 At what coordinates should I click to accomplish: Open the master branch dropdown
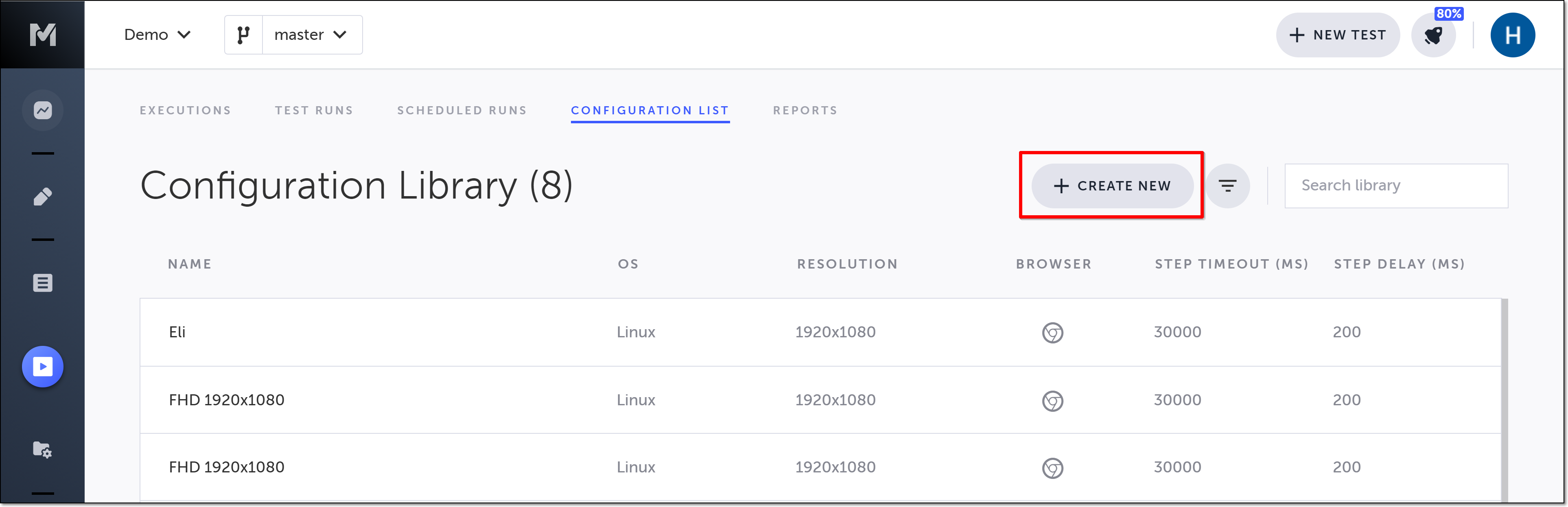tap(311, 35)
